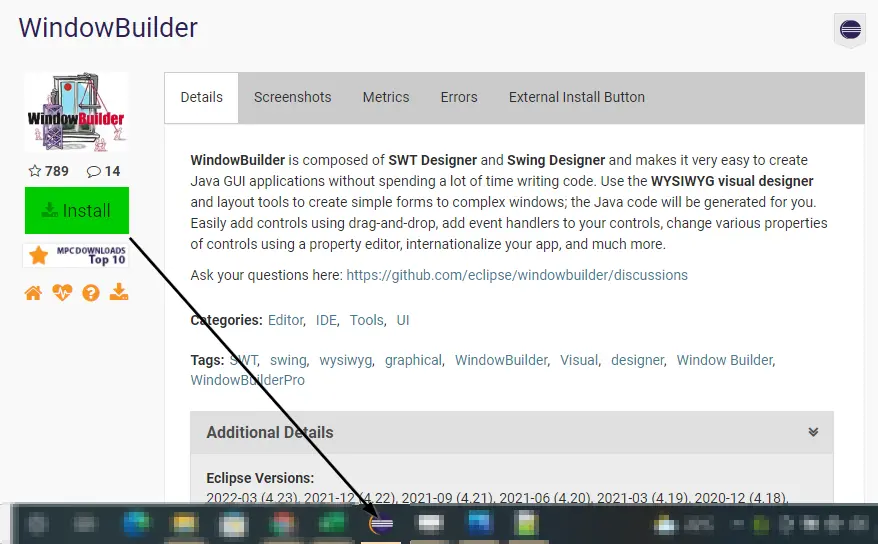
Task: Click the single-word WindowBuilder tag link
Action: 501,360
